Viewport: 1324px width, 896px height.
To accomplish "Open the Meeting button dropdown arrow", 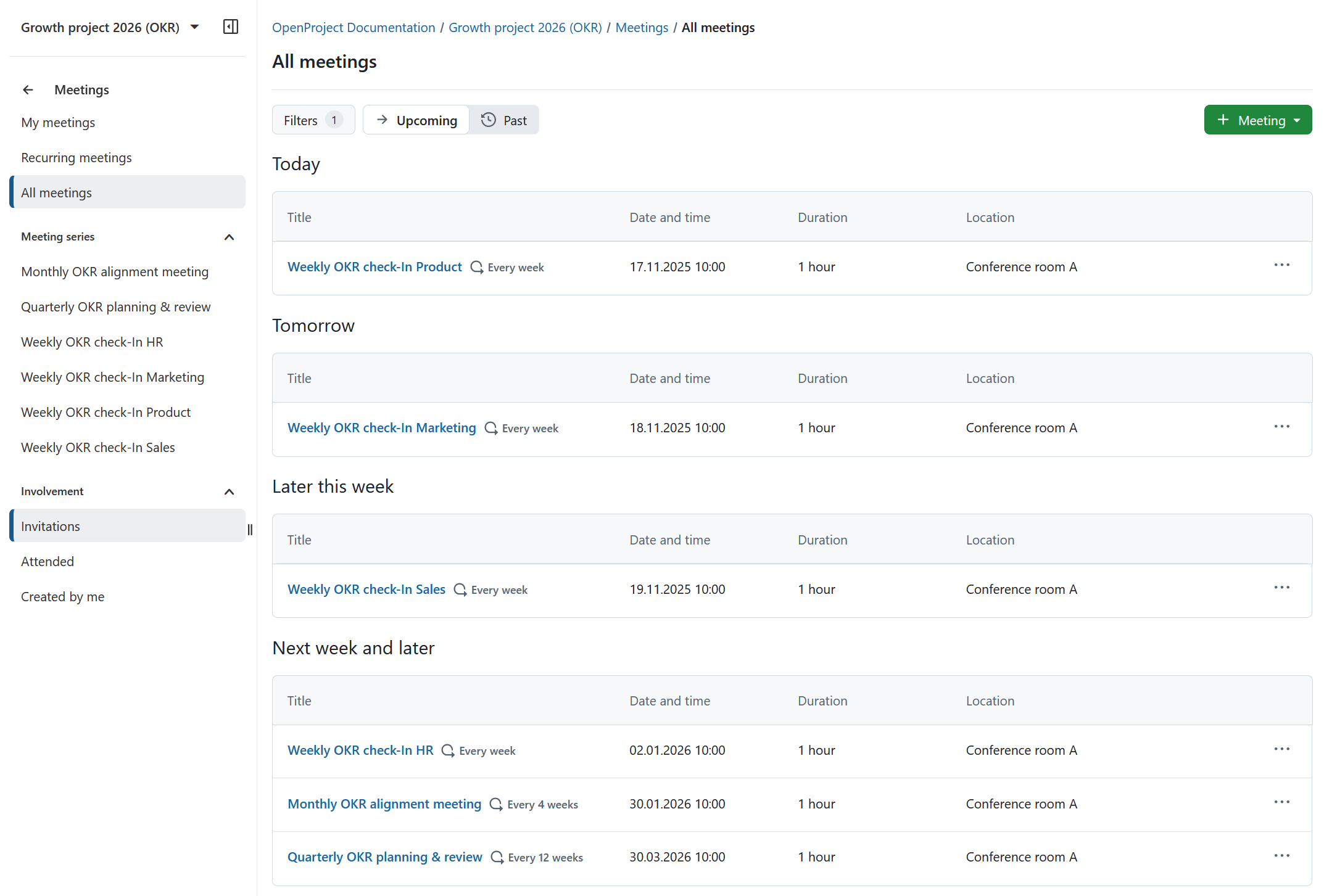I will tap(1296, 120).
